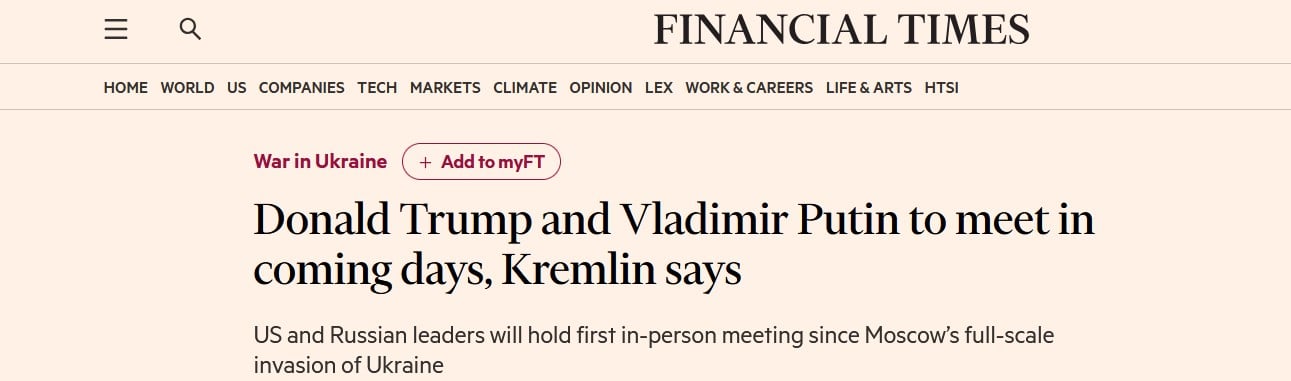
Task: Open Work & Careers section
Action: coord(749,88)
